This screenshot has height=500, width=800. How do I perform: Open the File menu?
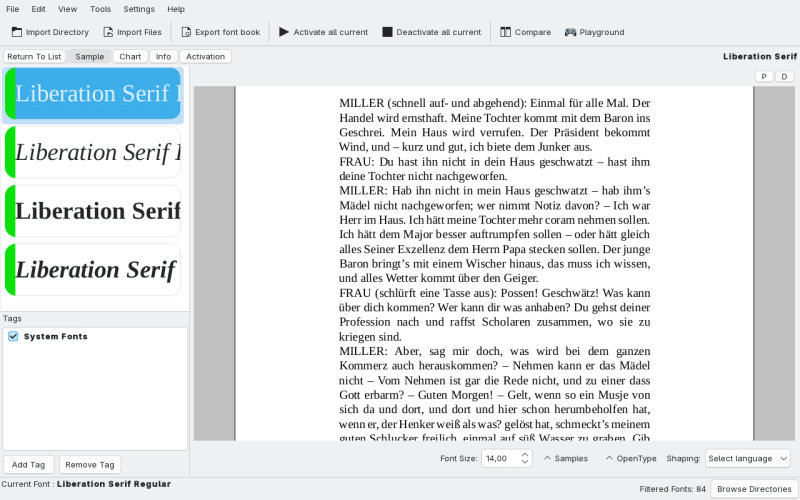pyautogui.click(x=12, y=9)
